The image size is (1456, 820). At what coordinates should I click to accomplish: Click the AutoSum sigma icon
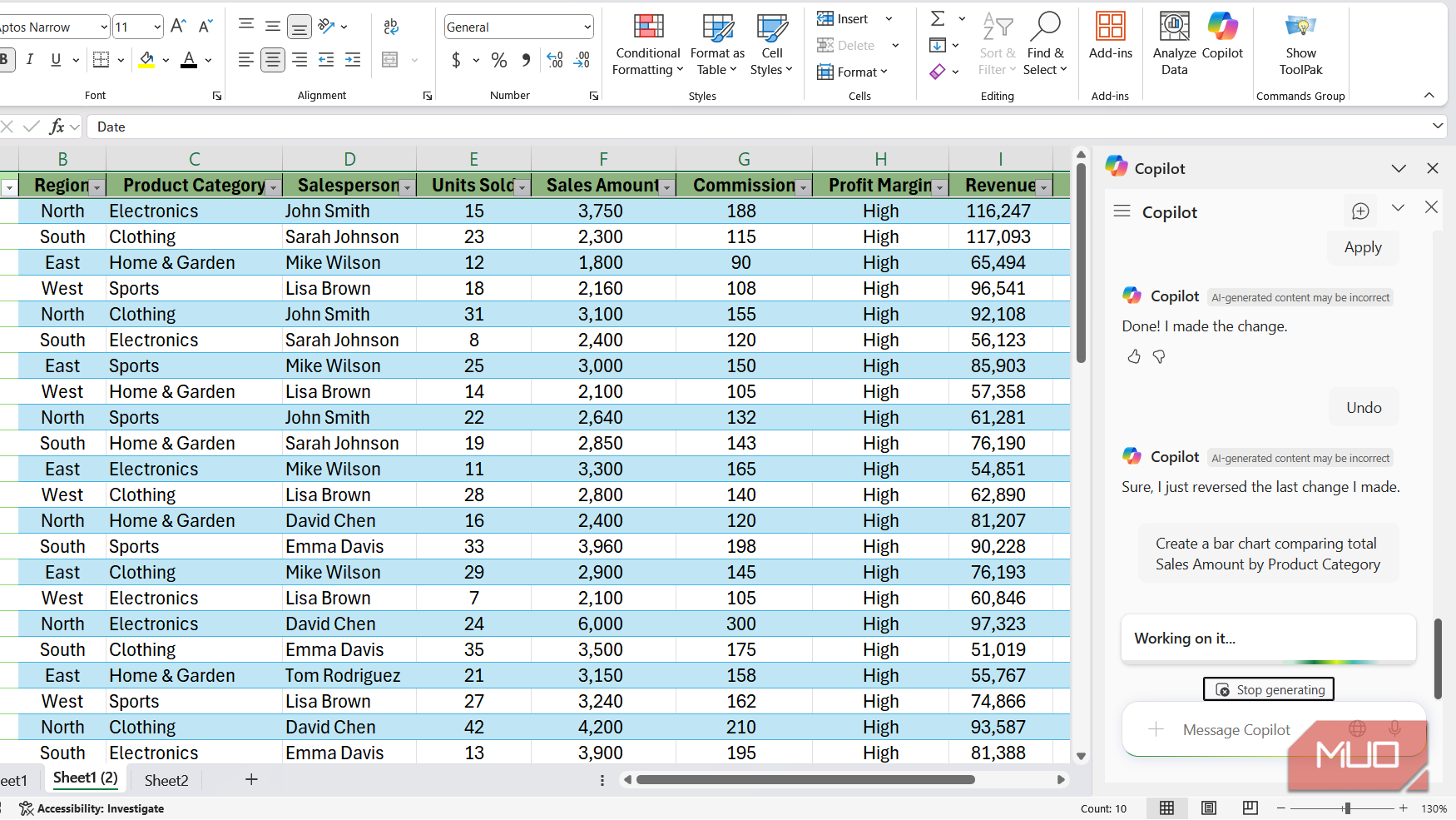click(938, 18)
